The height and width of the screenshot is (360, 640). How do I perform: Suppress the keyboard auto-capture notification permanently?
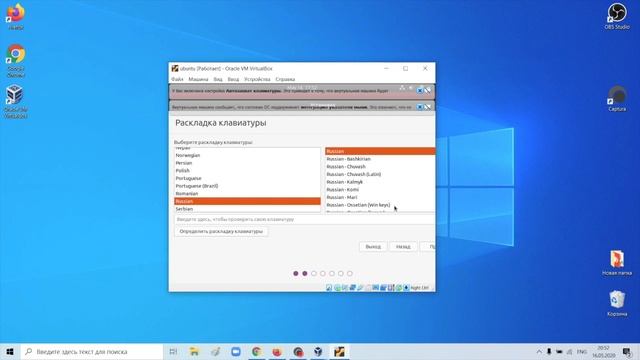pos(427,90)
